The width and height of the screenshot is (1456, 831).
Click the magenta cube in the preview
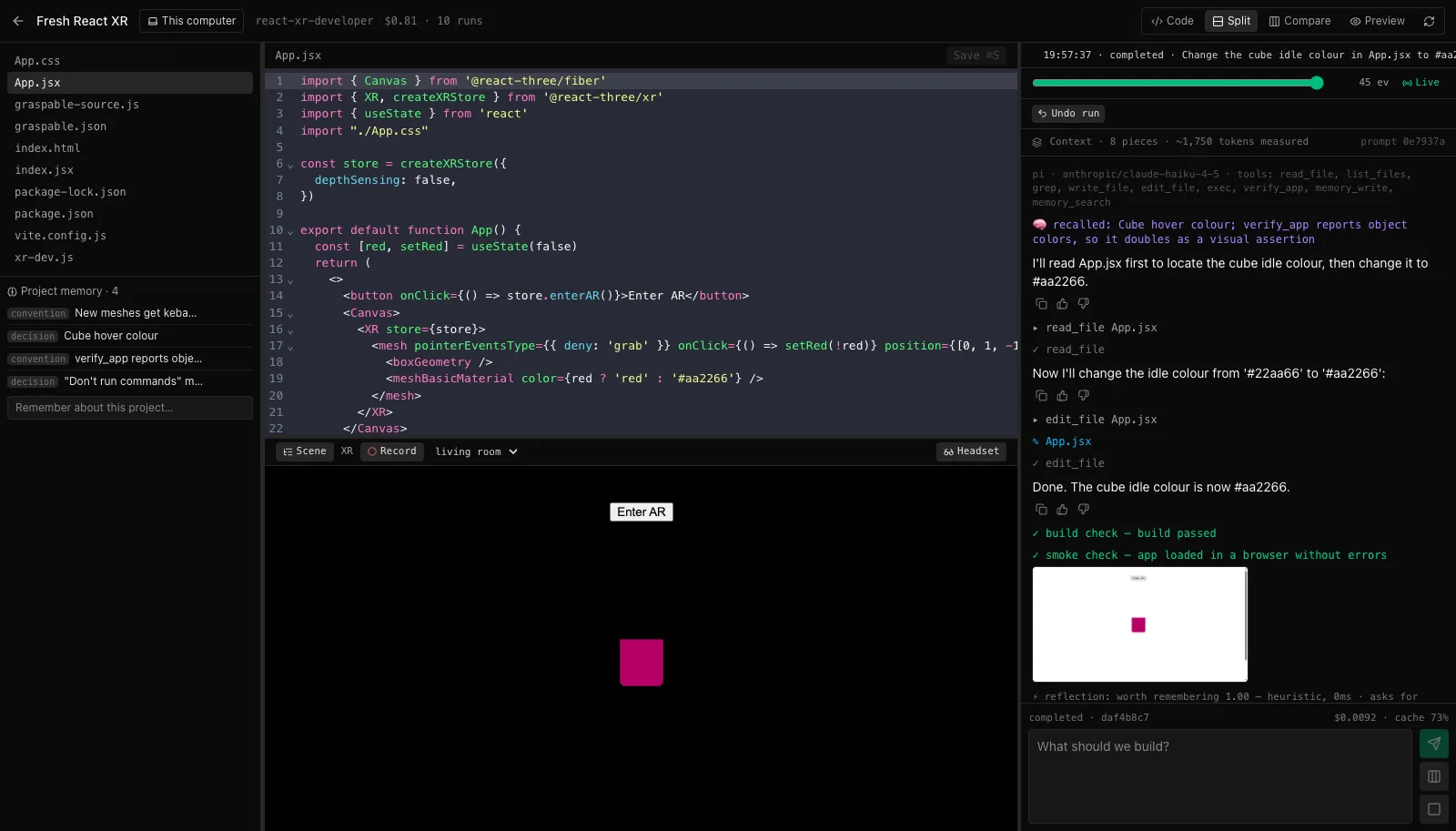tap(642, 663)
